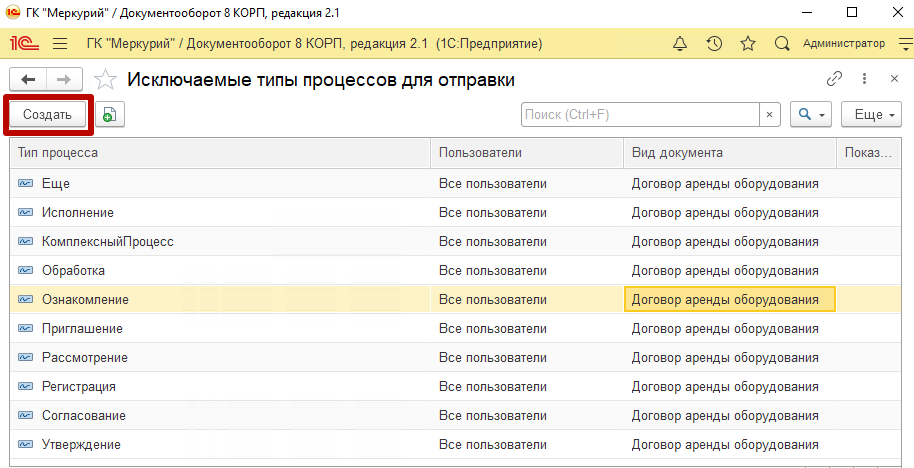Click into the Поиск search field
The width and height of the screenshot is (914, 468).
[640, 114]
